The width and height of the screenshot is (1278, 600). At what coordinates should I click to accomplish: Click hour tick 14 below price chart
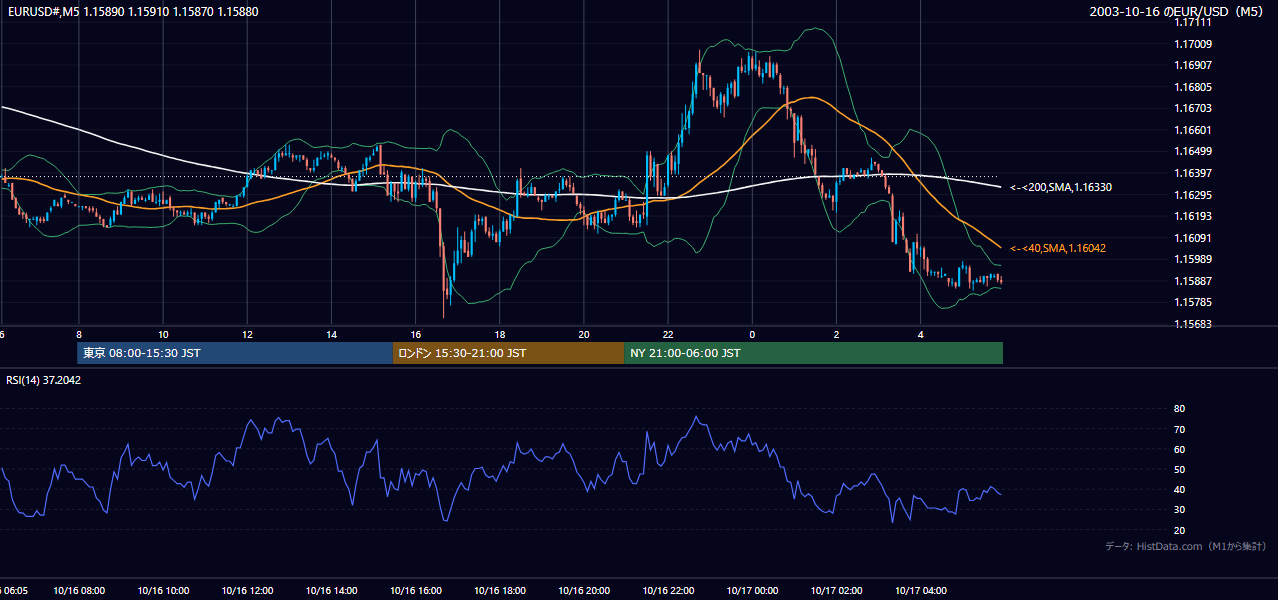point(331,335)
